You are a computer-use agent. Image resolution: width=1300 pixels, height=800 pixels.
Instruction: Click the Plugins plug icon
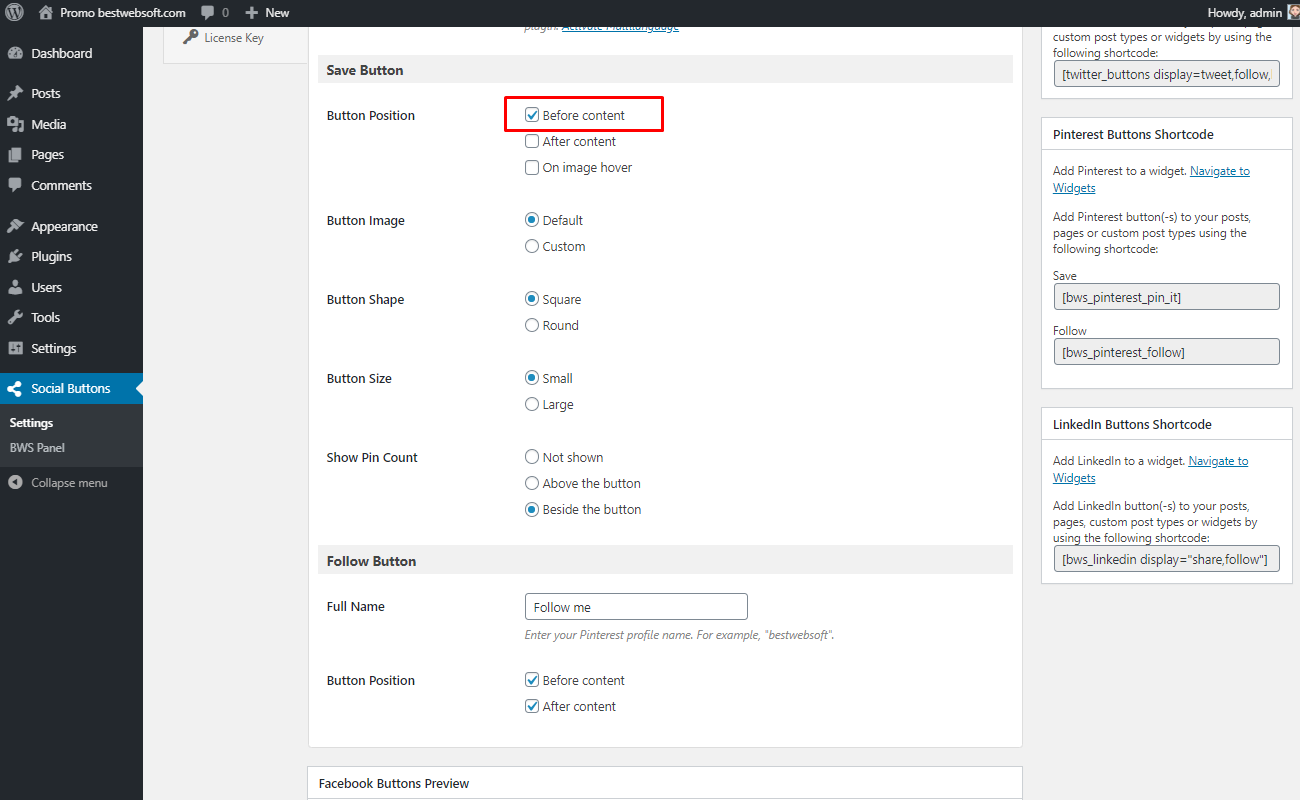click(15, 256)
